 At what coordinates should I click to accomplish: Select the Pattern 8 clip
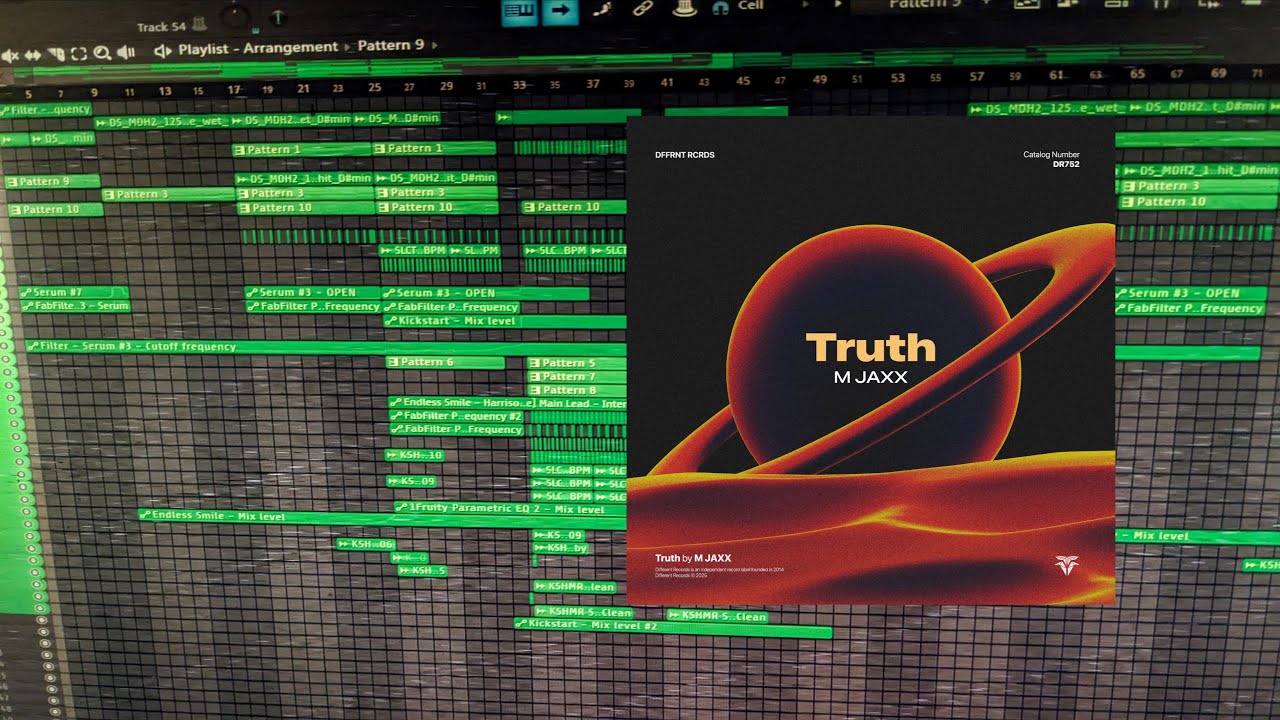coord(576,390)
